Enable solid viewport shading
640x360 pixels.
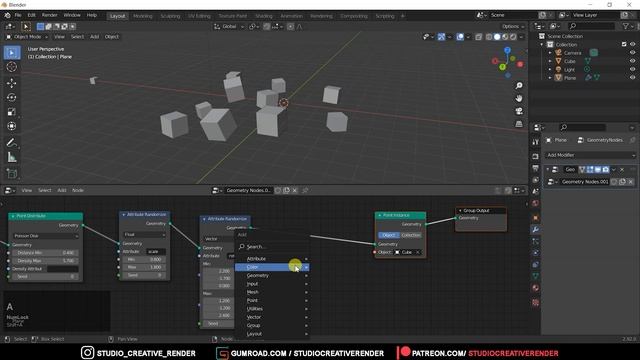click(x=497, y=37)
